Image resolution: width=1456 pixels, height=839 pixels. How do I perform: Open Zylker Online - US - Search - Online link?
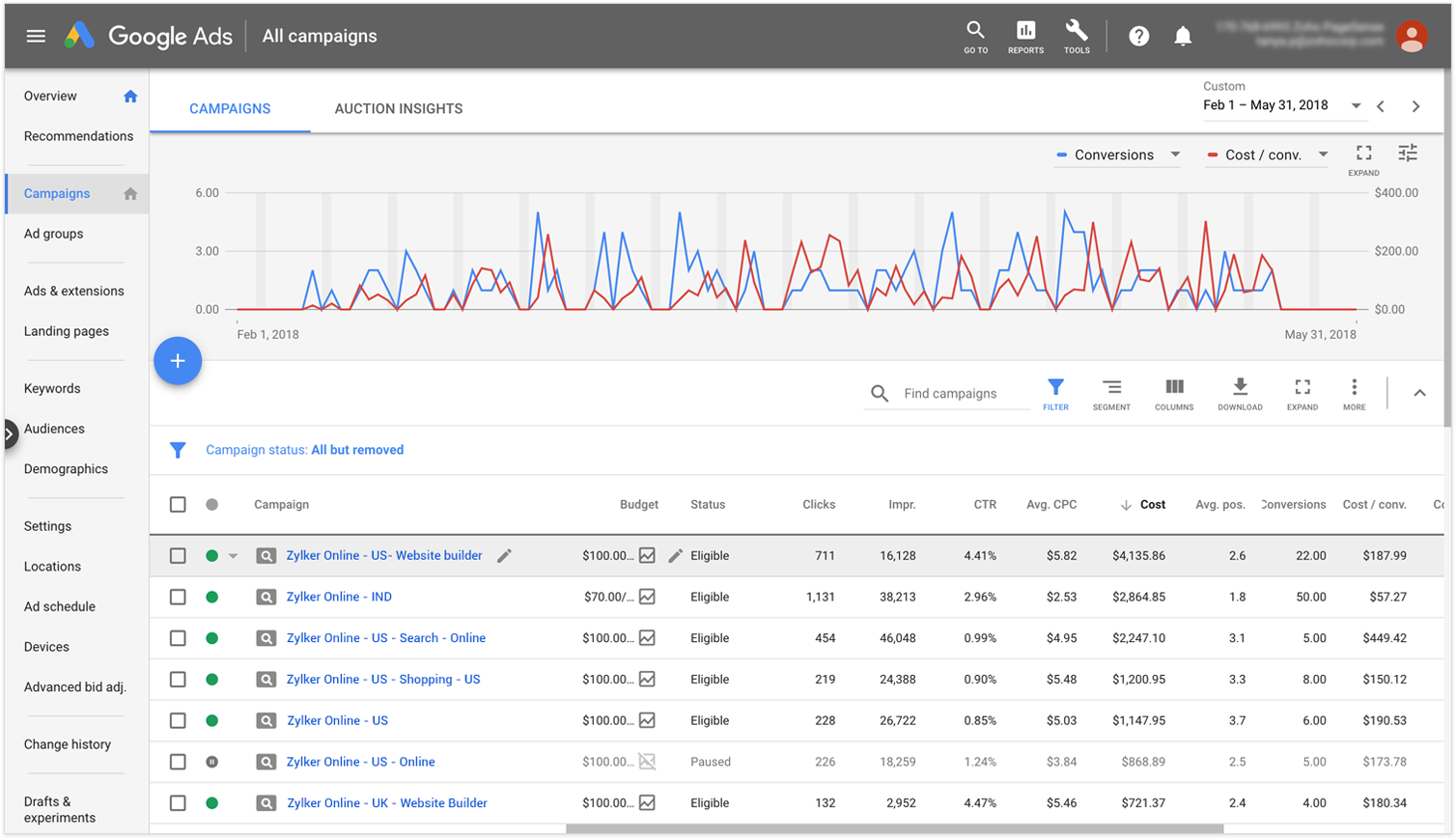[386, 638]
